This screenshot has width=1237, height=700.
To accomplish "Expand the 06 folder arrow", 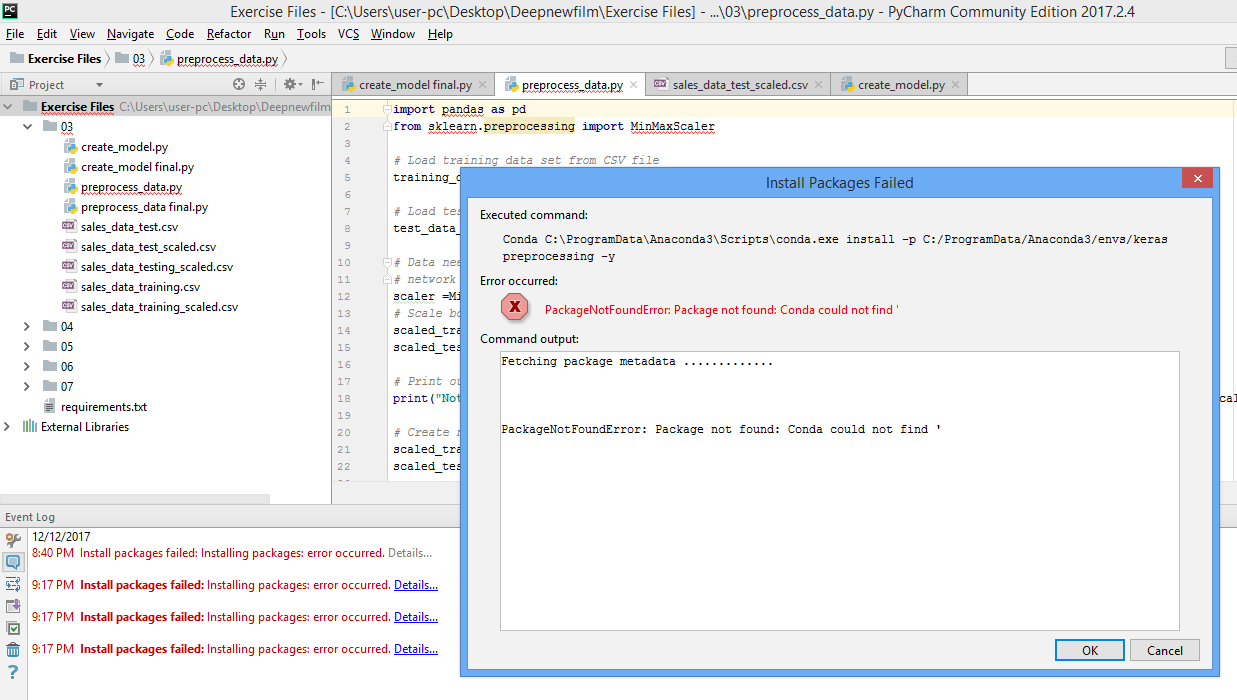I will click(x=28, y=367).
